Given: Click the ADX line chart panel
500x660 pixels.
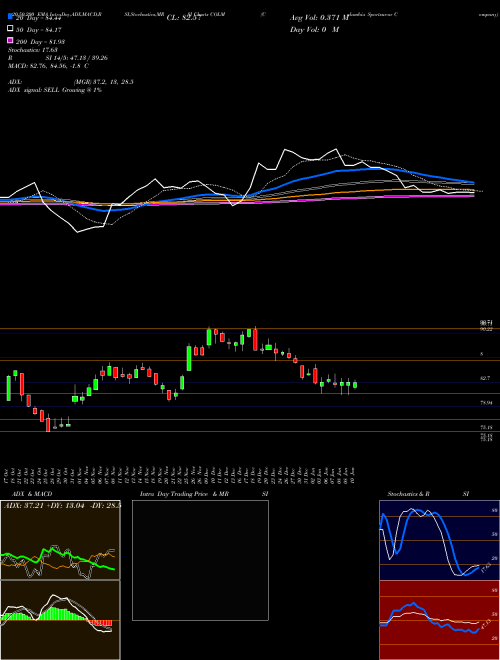Looking at the screenshot, I should pos(60,540).
